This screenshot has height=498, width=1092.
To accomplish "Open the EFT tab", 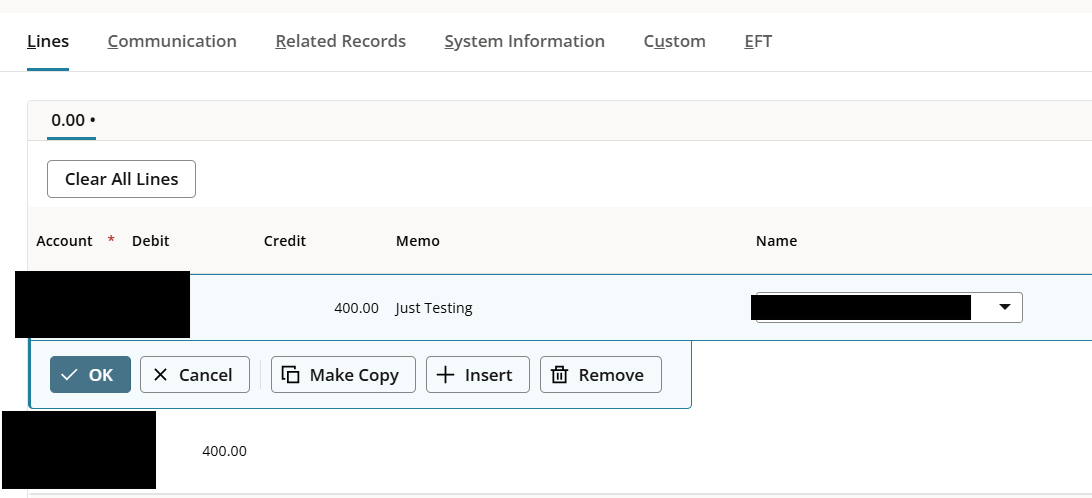I will click(758, 41).
